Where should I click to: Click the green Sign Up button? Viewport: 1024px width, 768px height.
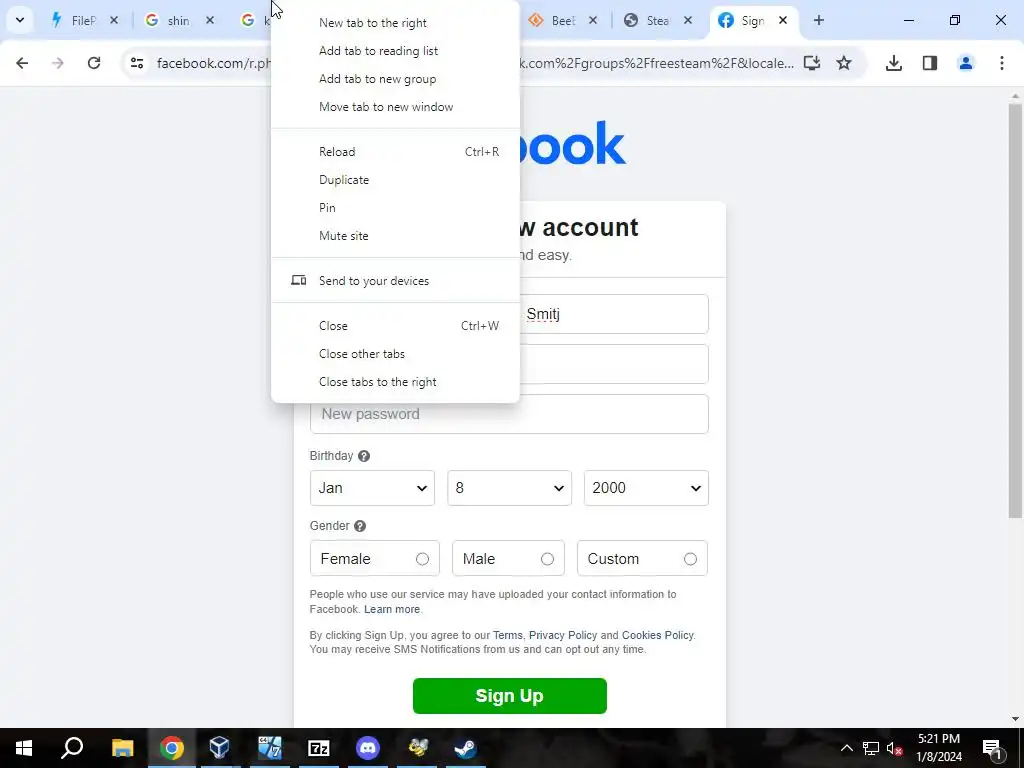pos(509,696)
